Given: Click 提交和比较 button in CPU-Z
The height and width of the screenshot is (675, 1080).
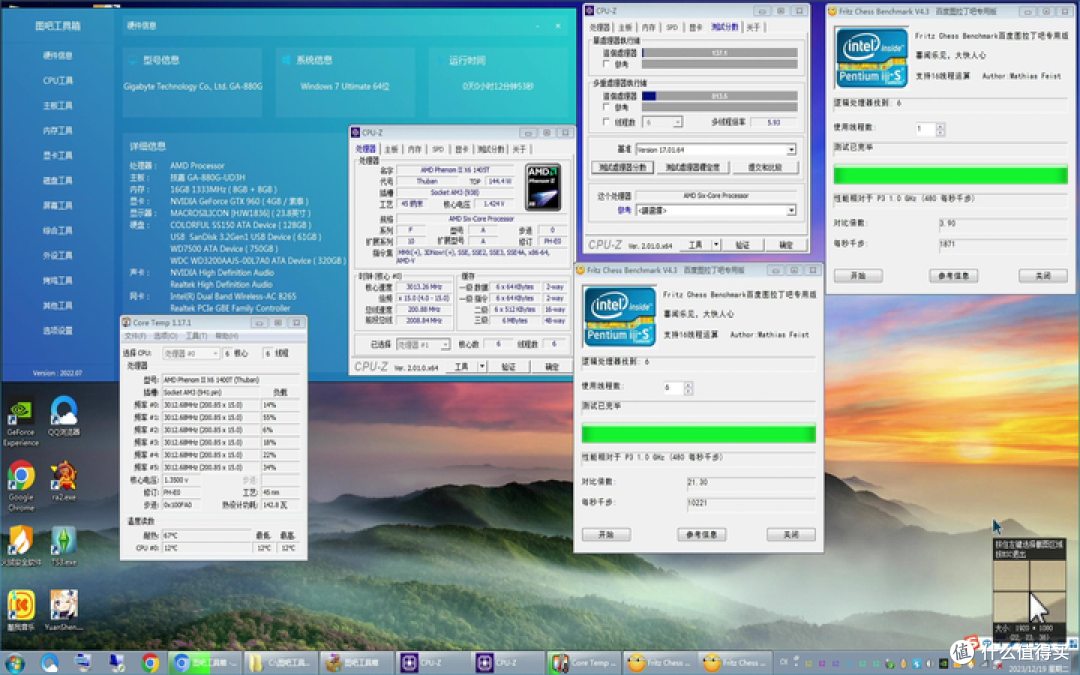Looking at the screenshot, I should pyautogui.click(x=765, y=167).
